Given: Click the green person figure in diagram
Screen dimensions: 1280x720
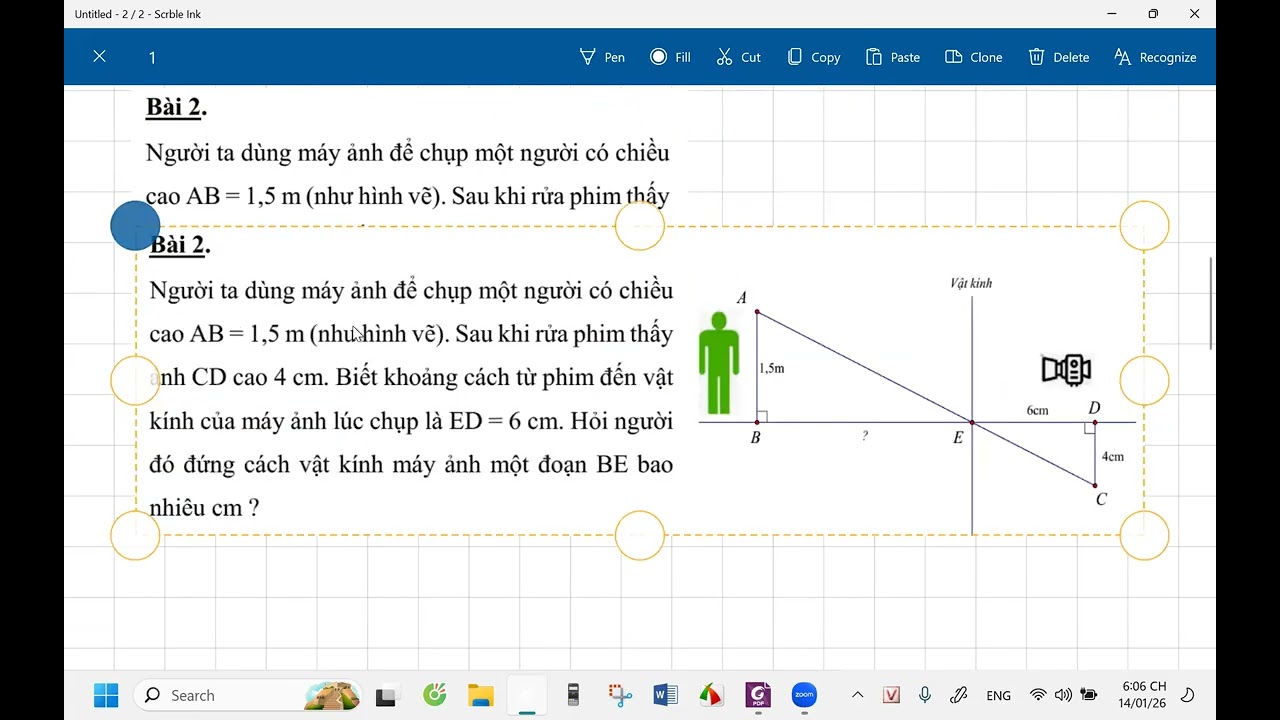Looking at the screenshot, I should pyautogui.click(x=719, y=362).
